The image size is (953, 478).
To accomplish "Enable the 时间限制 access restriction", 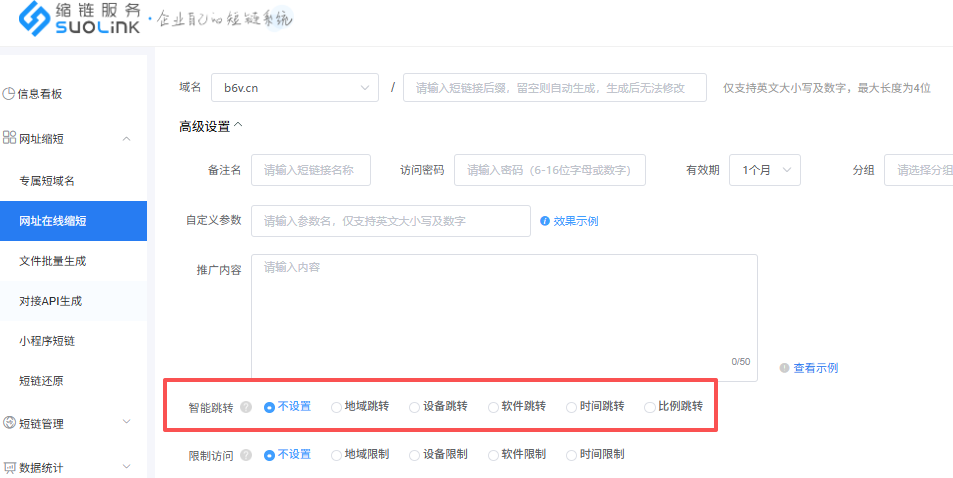I will [571, 455].
